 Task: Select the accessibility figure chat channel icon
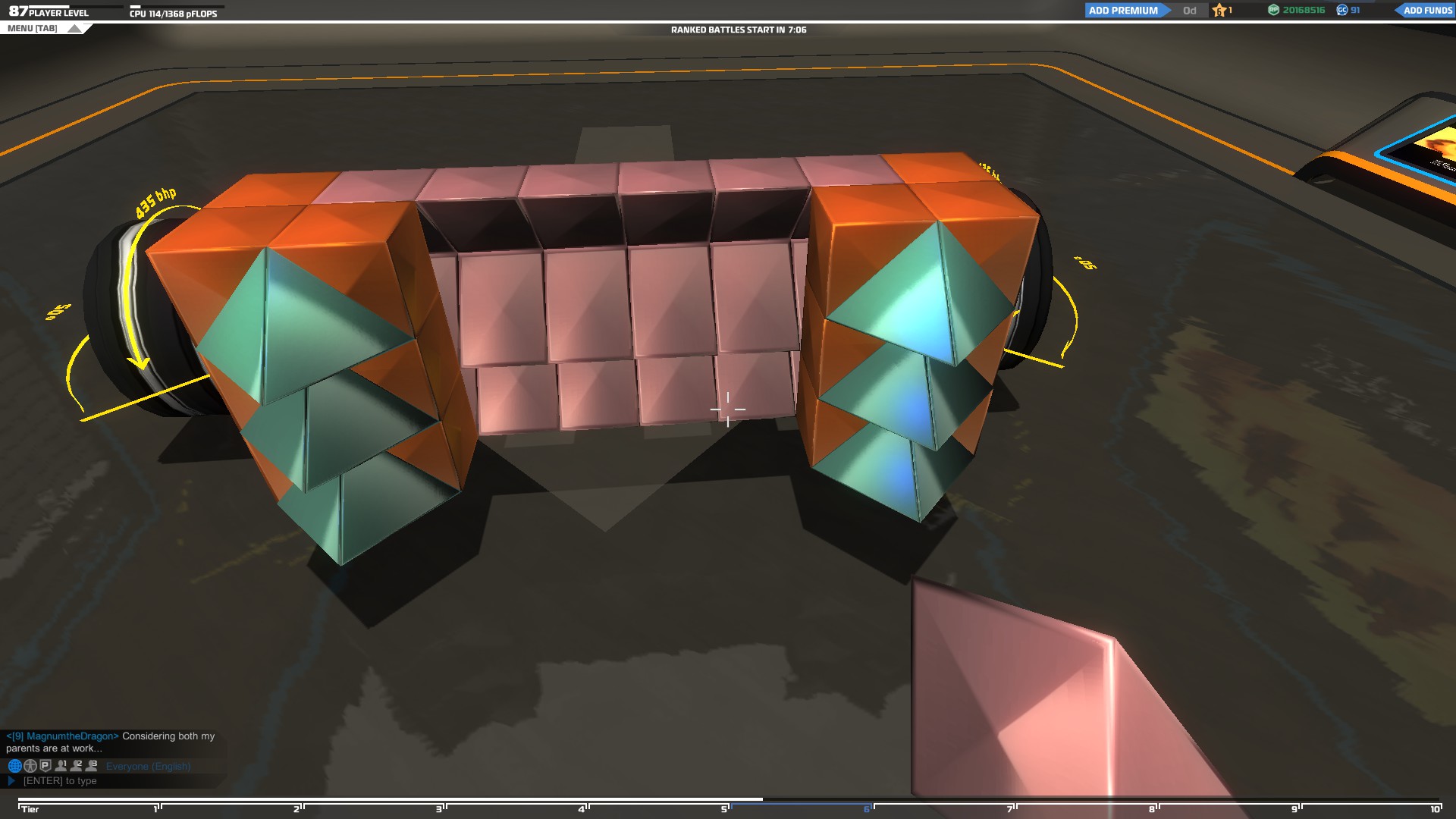[x=30, y=766]
